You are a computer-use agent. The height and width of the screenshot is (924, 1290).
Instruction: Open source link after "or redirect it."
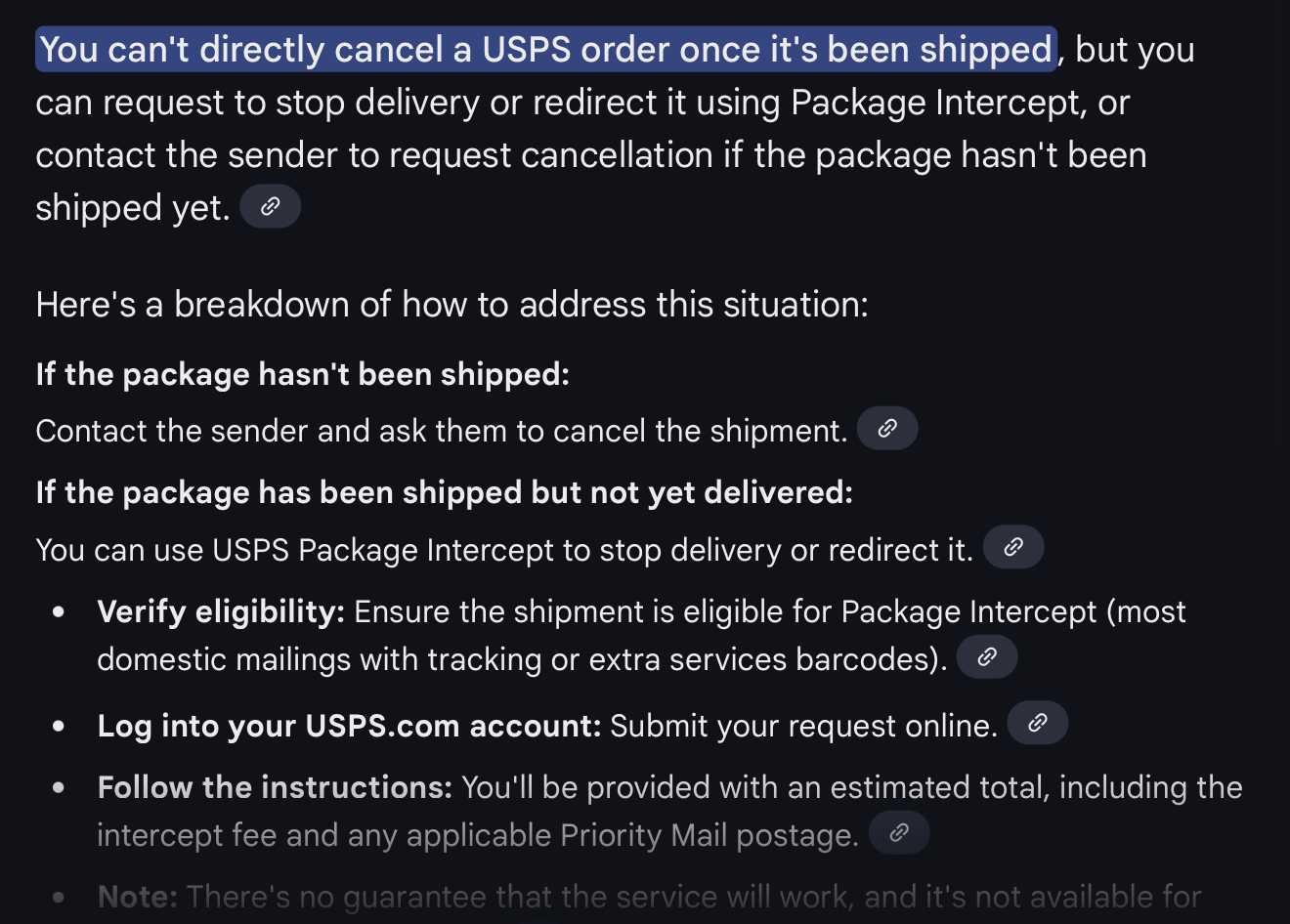click(1013, 547)
